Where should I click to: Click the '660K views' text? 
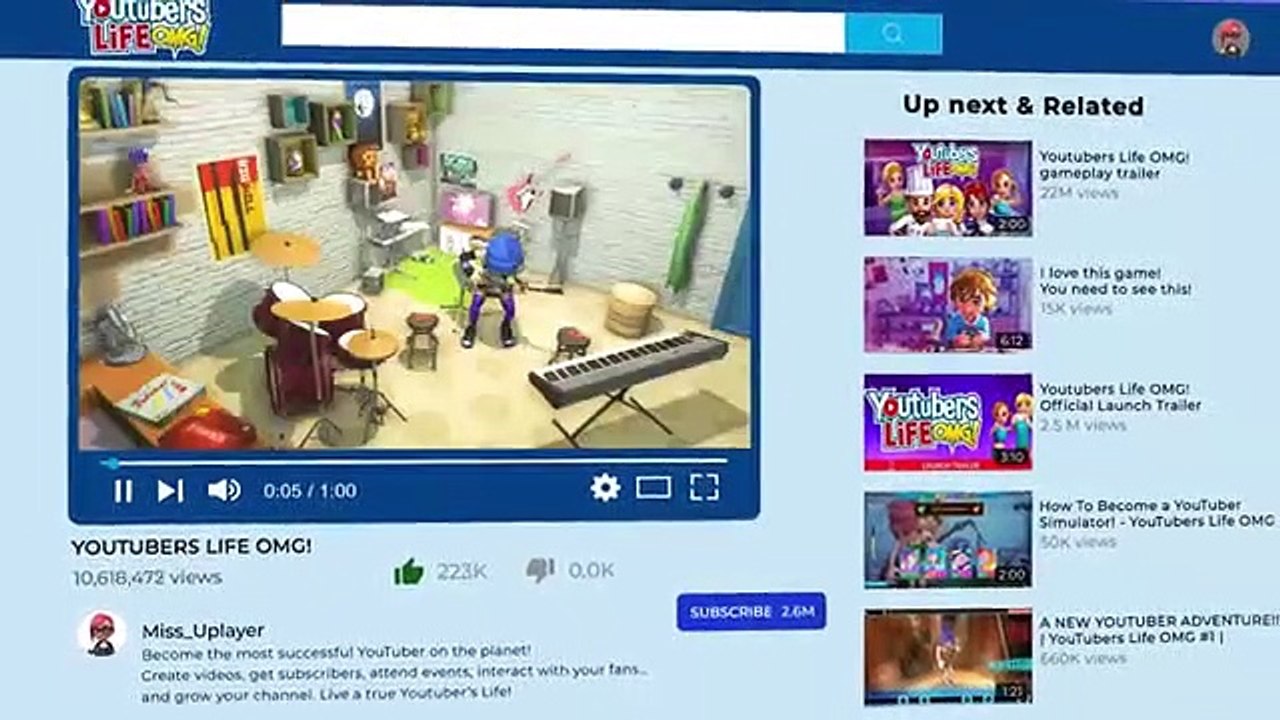tap(1083, 658)
